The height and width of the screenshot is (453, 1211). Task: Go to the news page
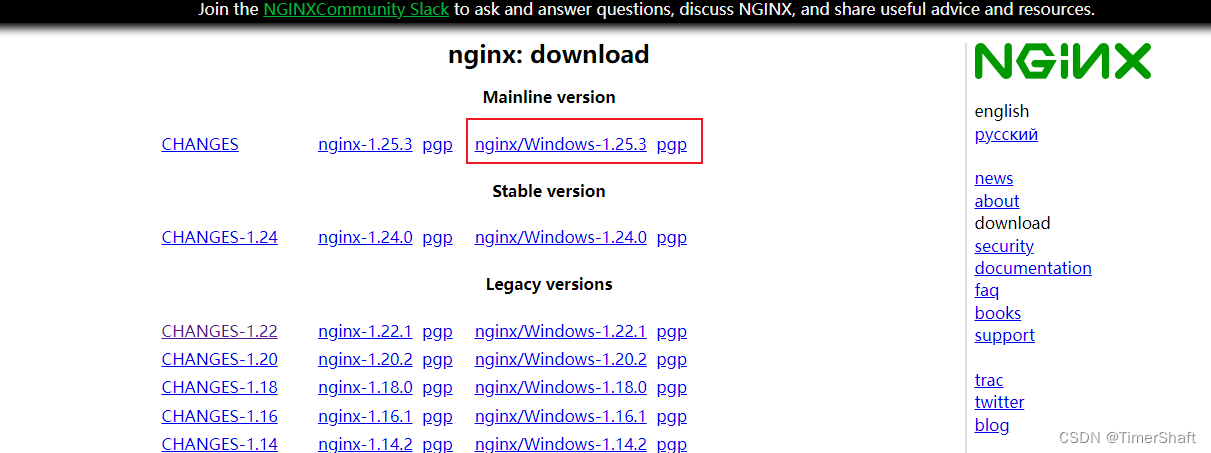coord(994,178)
